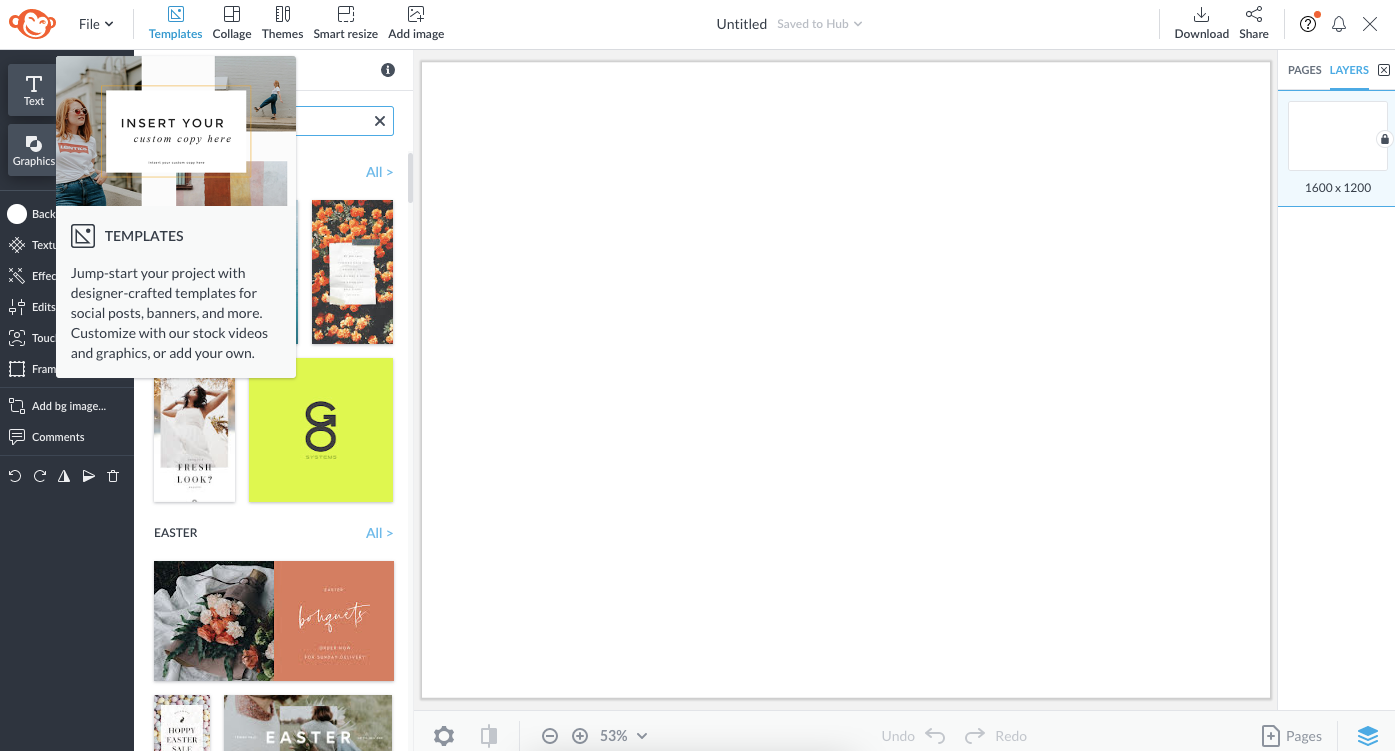The height and width of the screenshot is (751, 1395).
Task: Switch to the Pages tab
Action: coord(1304,70)
